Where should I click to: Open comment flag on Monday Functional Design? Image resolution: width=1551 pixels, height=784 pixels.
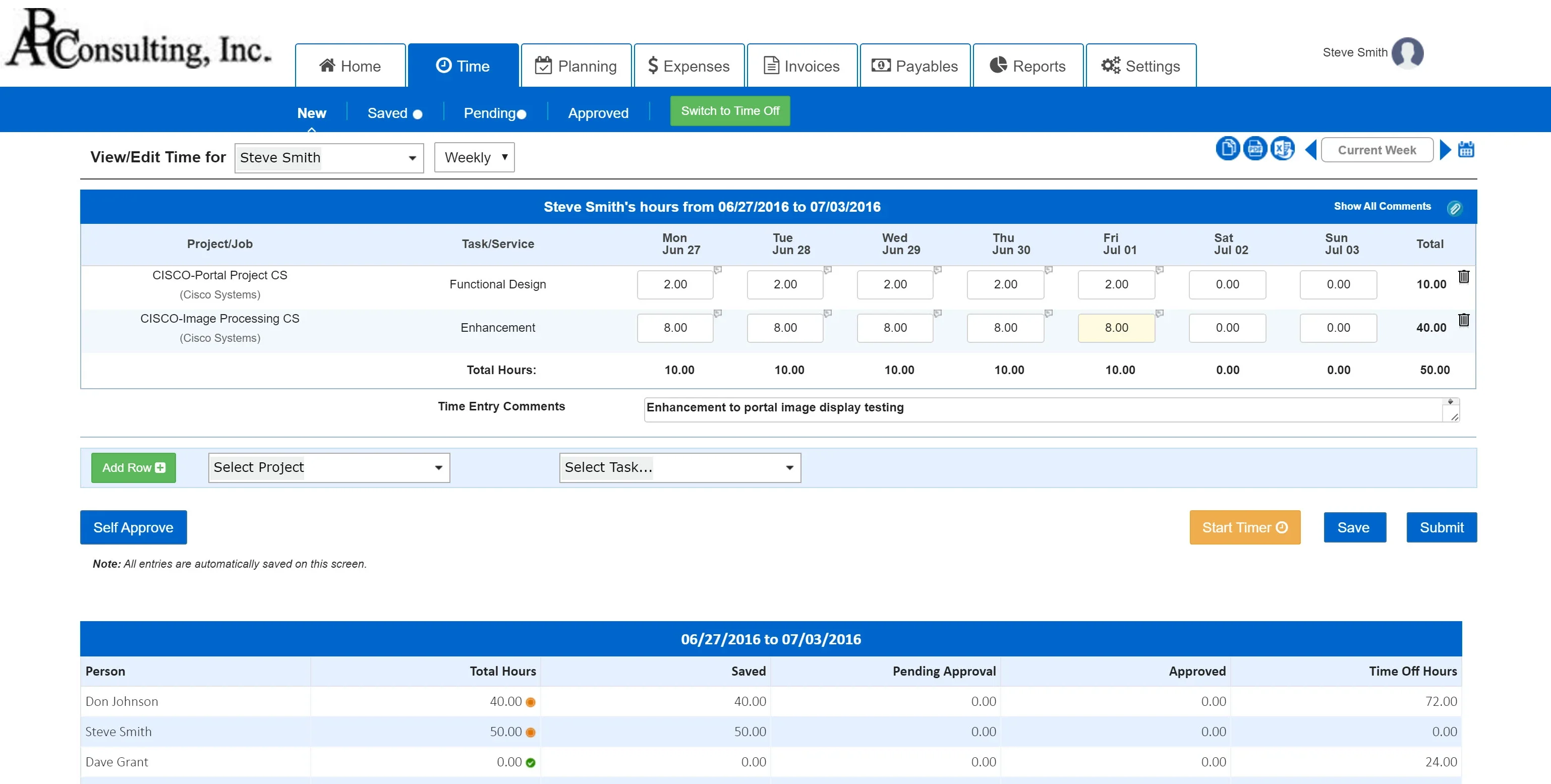coord(718,270)
